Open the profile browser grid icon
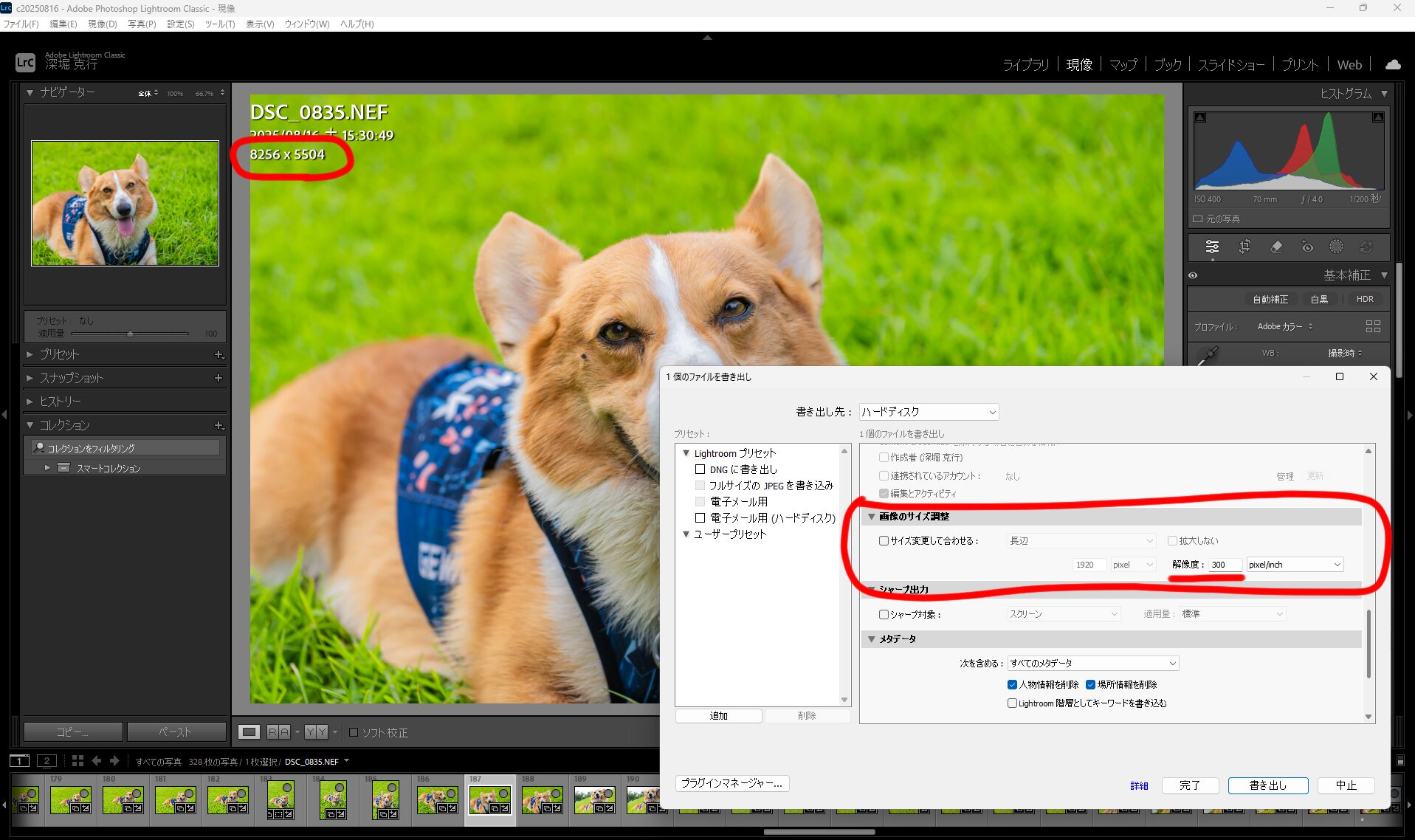Screen dimensions: 1415x840 coord(1372,326)
